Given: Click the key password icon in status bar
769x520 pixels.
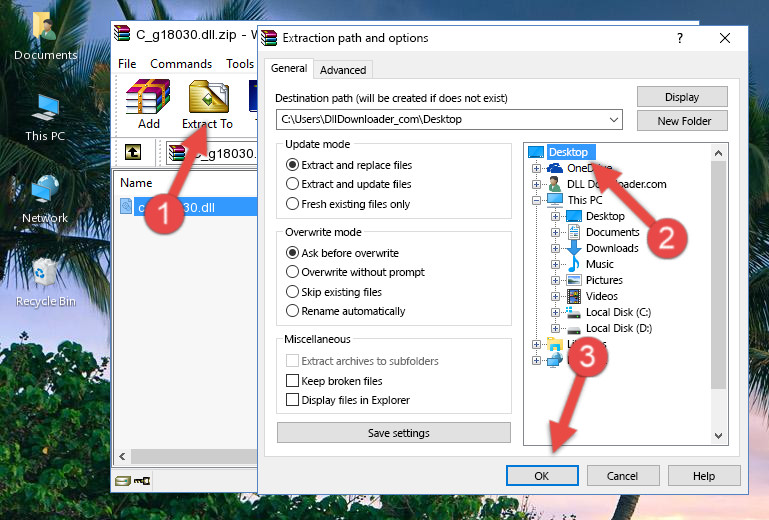Looking at the screenshot, I should pyautogui.click(x=142, y=481).
